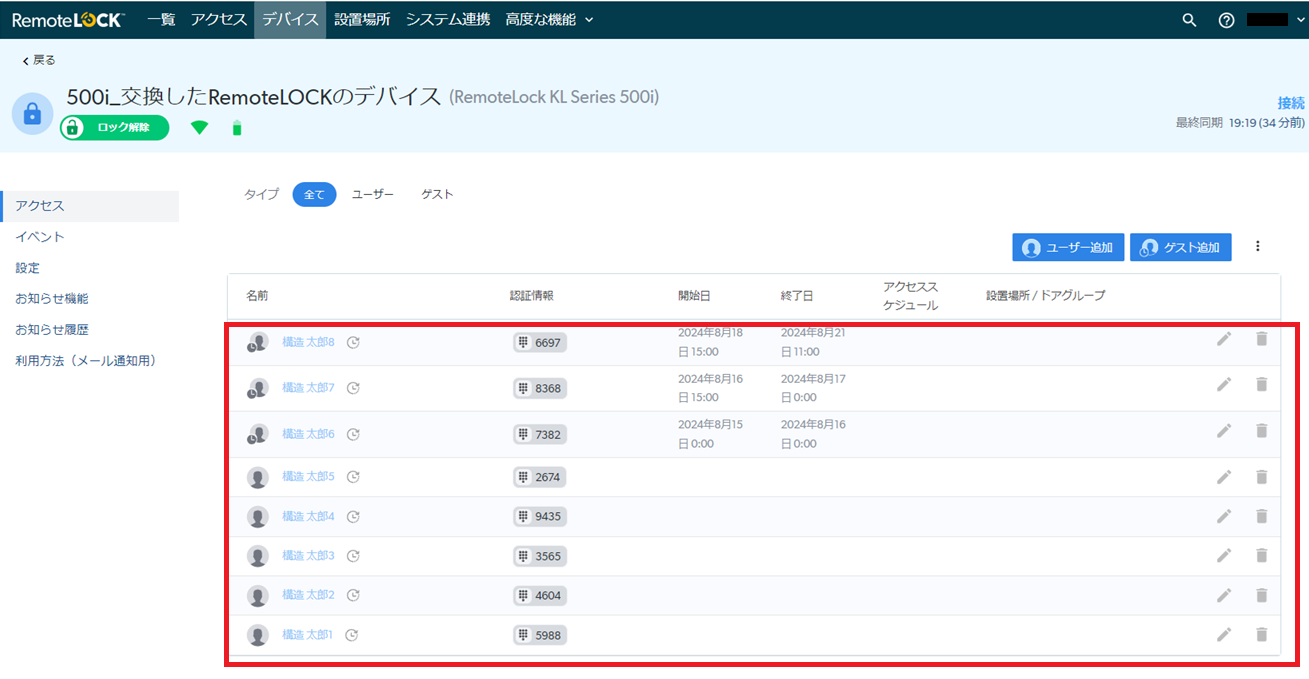Edit the 構造 太郎4 access entry
This screenshot has width=1309, height=679.
coord(1223,516)
